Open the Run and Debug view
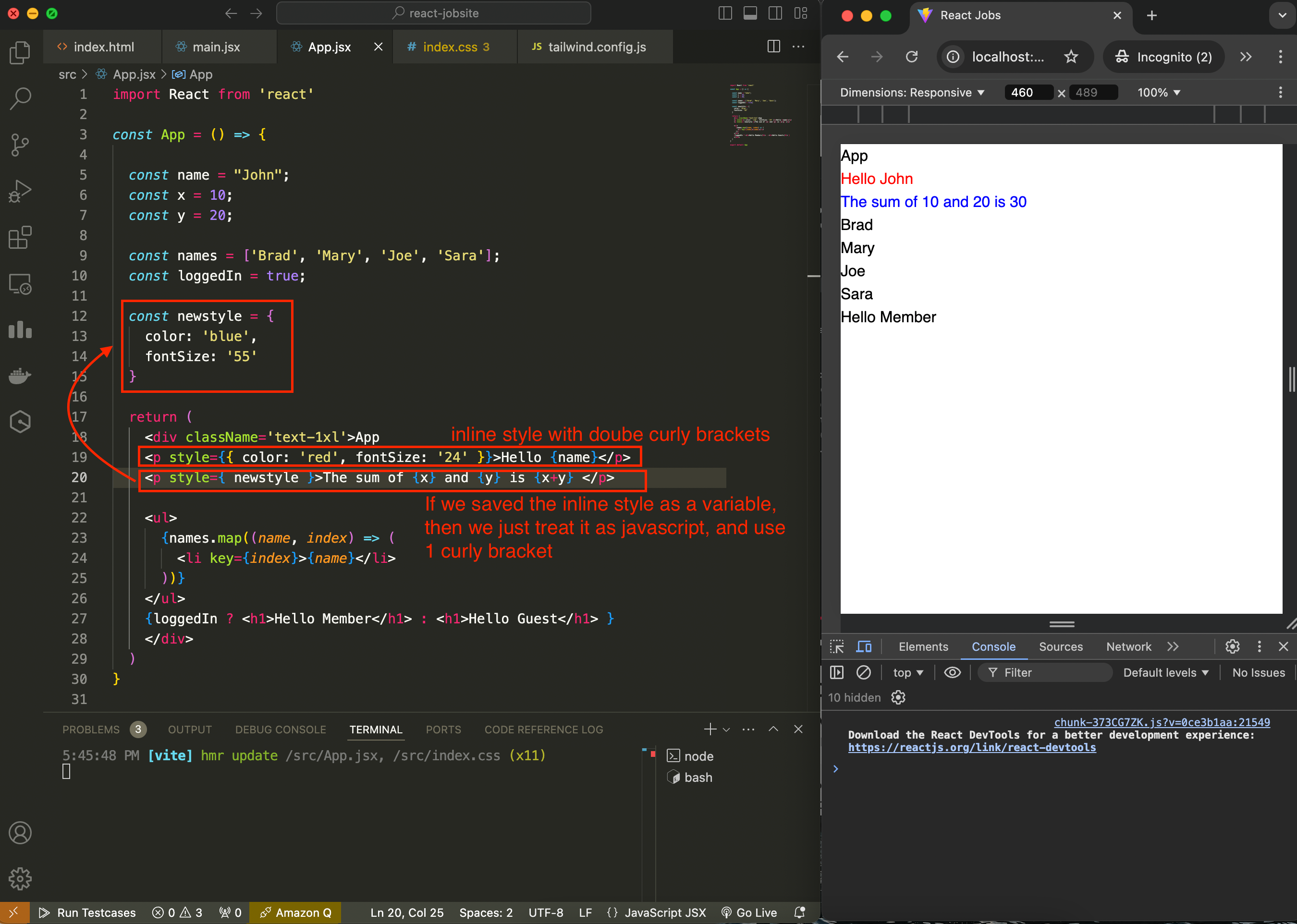The height and width of the screenshot is (924, 1297). click(20, 191)
